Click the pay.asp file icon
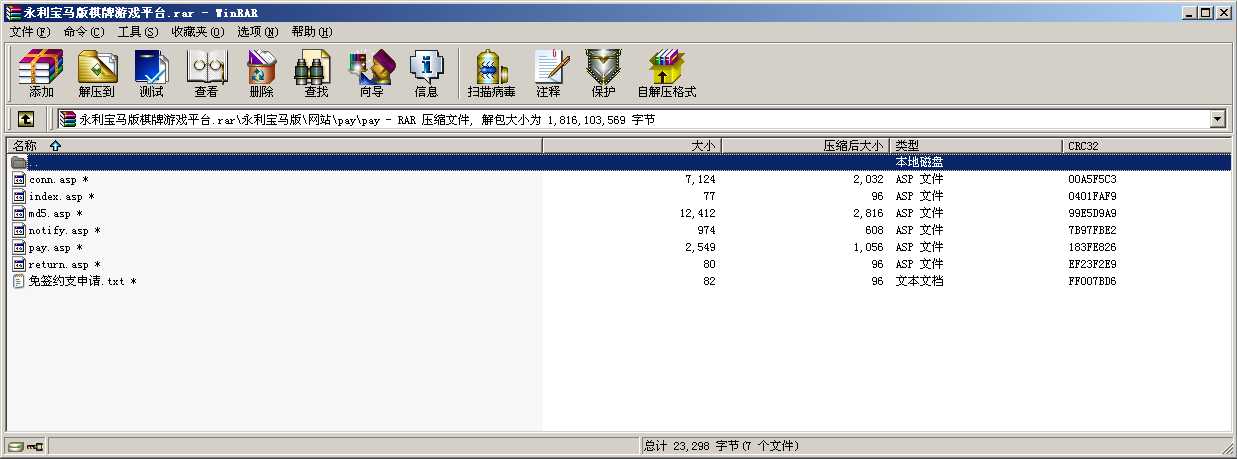Viewport: 1237px width, 459px height. 19,247
